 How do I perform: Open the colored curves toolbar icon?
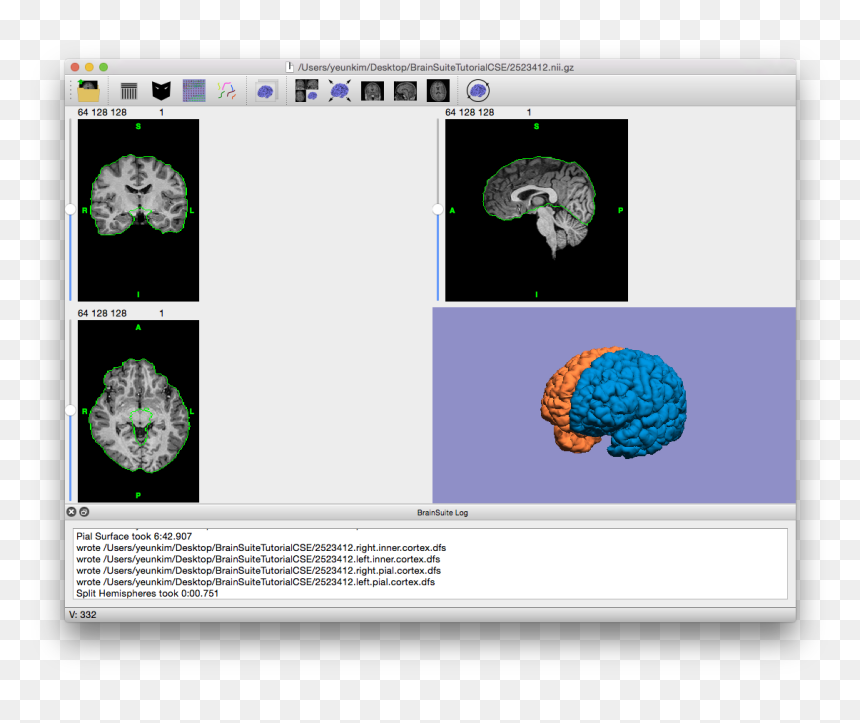click(x=227, y=91)
